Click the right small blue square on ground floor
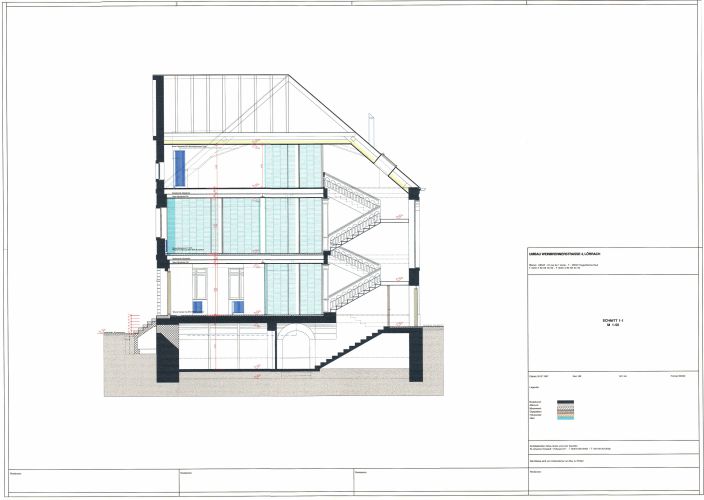 pyautogui.click(x=238, y=307)
